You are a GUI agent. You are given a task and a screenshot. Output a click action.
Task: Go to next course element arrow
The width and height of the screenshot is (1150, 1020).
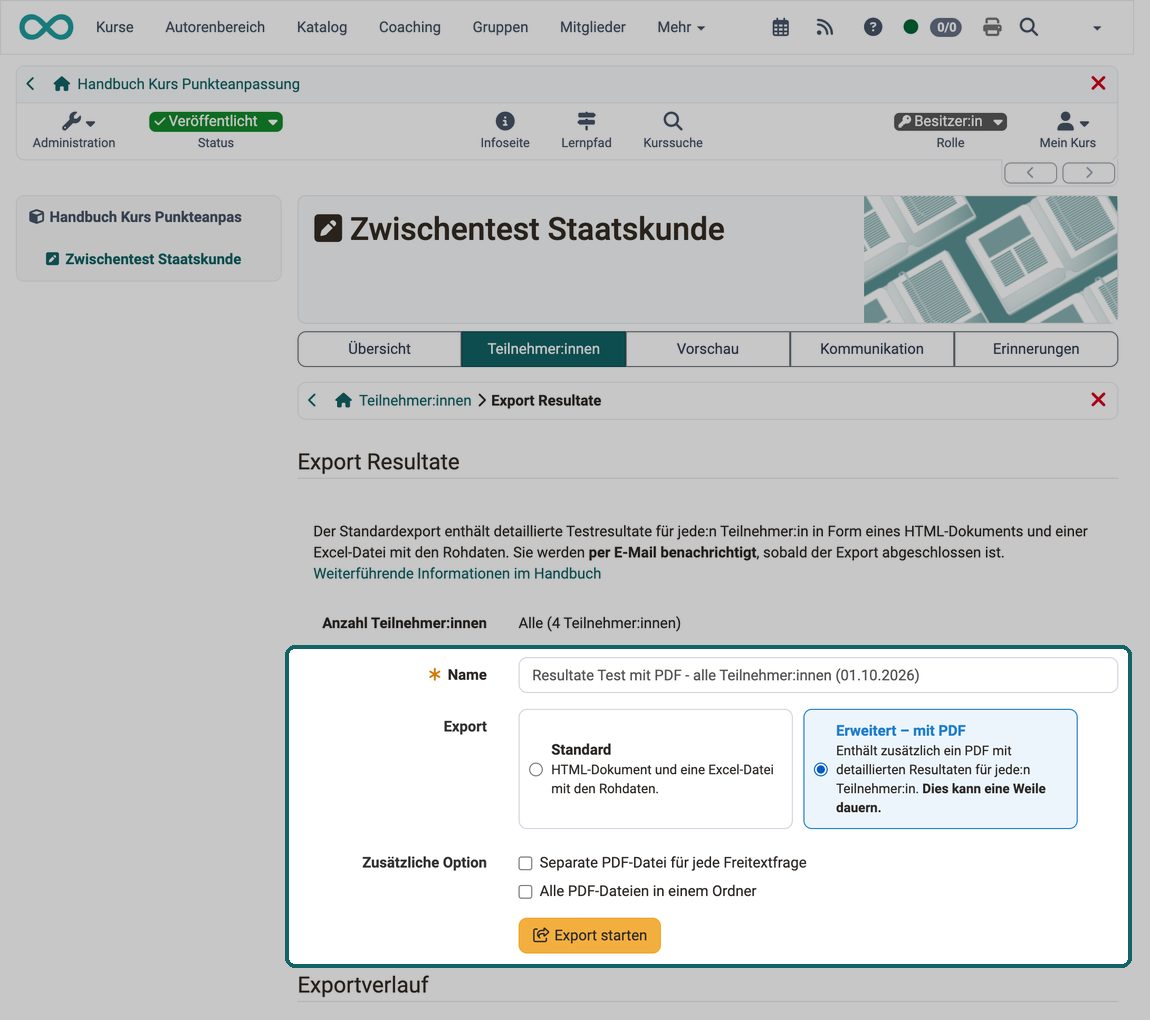point(1088,172)
